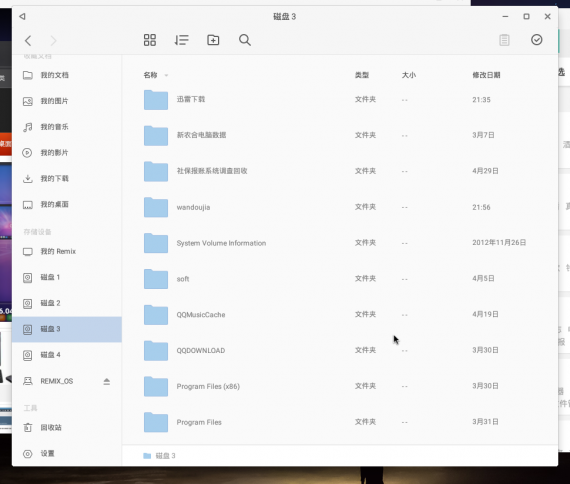Open 回收站 recycle bin
Image resolution: width=570 pixels, height=484 pixels.
click(x=67, y=428)
